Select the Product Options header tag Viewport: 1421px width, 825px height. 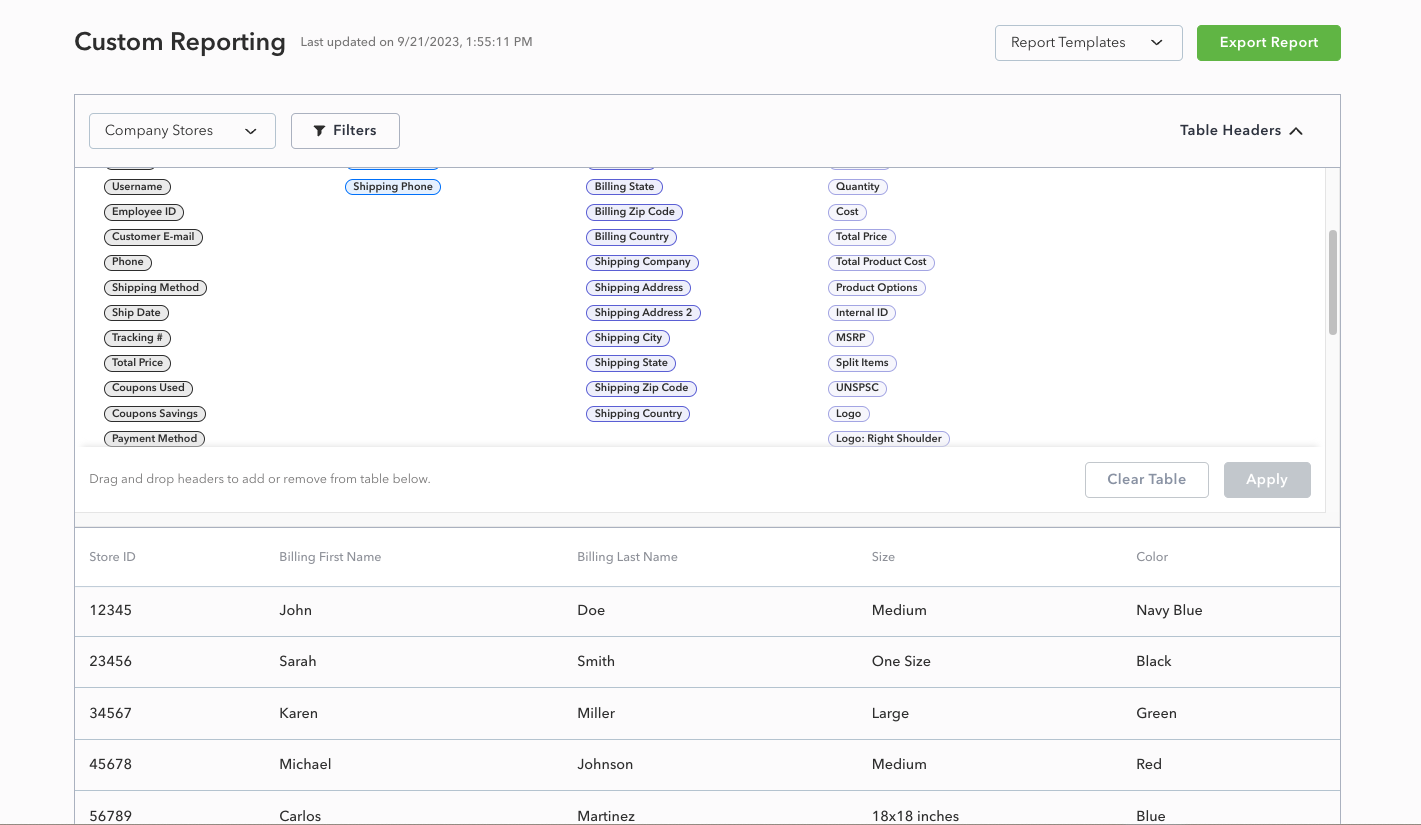[x=876, y=288]
